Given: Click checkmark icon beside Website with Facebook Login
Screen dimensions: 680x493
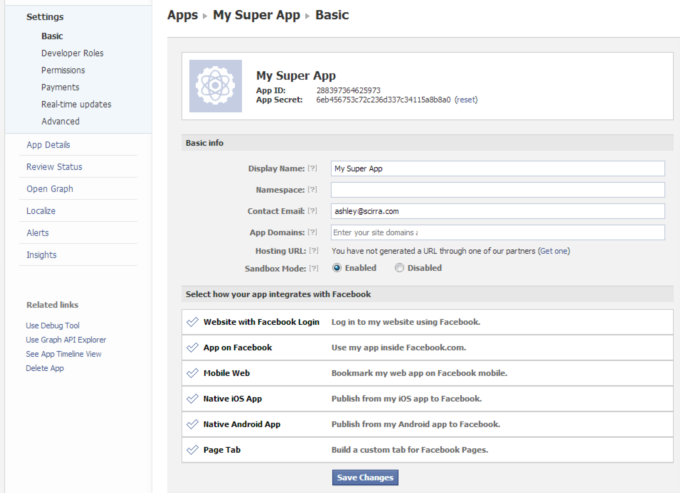Looking at the screenshot, I should 192,322.
